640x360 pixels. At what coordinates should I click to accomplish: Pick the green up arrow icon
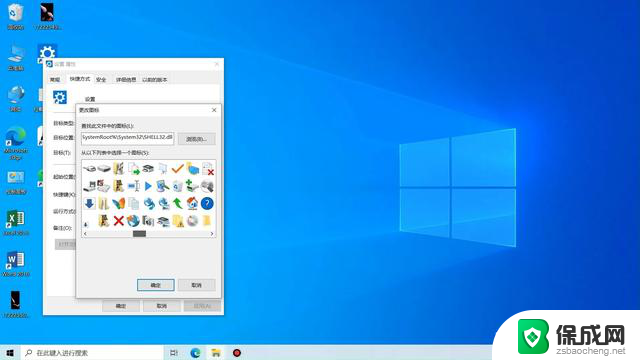pyautogui.click(x=178, y=203)
